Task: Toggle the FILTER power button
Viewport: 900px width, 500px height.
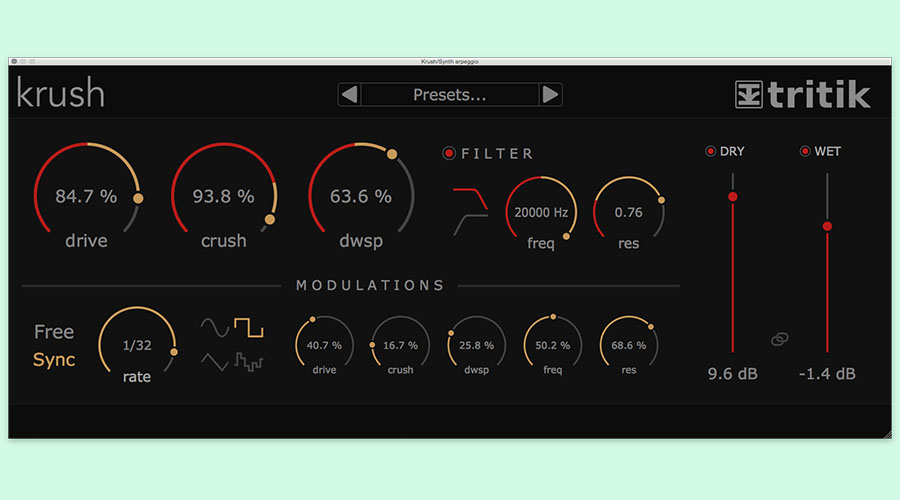Action: pos(449,153)
